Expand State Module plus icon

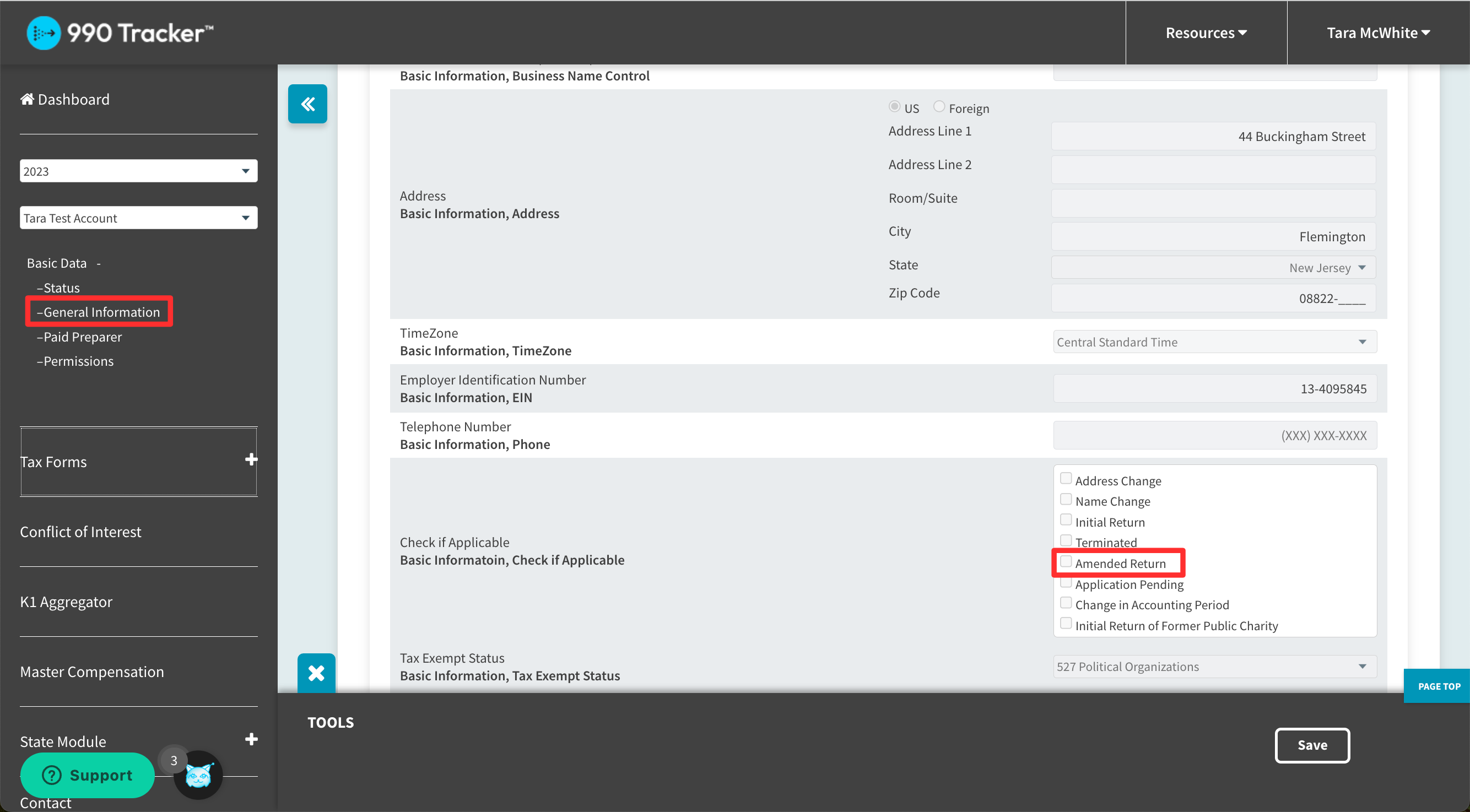click(x=251, y=739)
